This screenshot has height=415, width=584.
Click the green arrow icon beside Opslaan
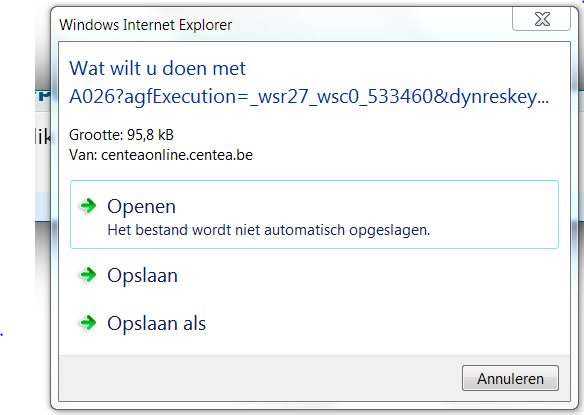point(88,275)
